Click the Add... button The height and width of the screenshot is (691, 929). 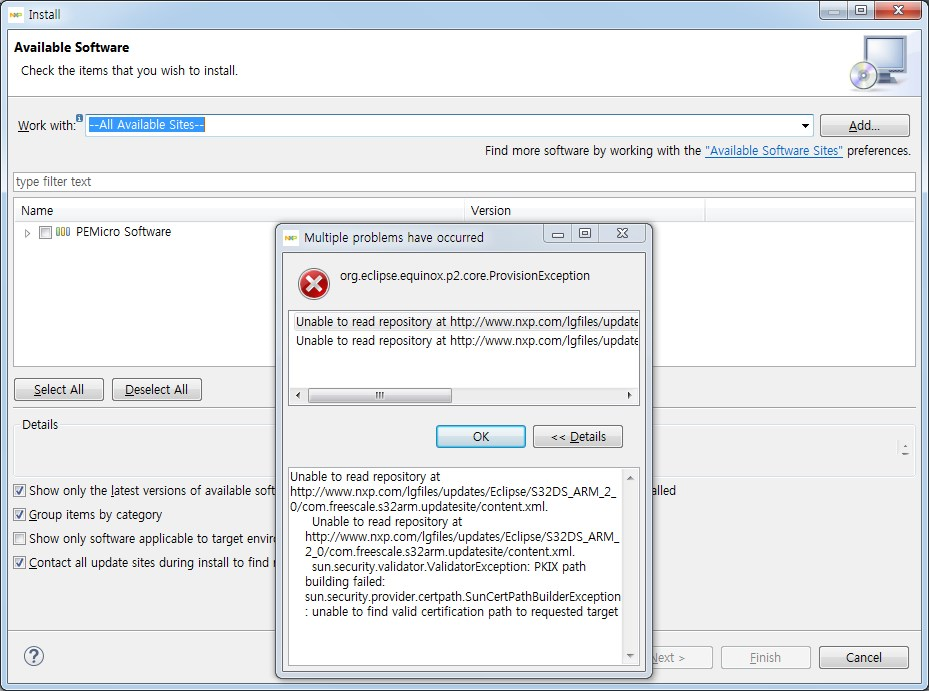click(864, 126)
